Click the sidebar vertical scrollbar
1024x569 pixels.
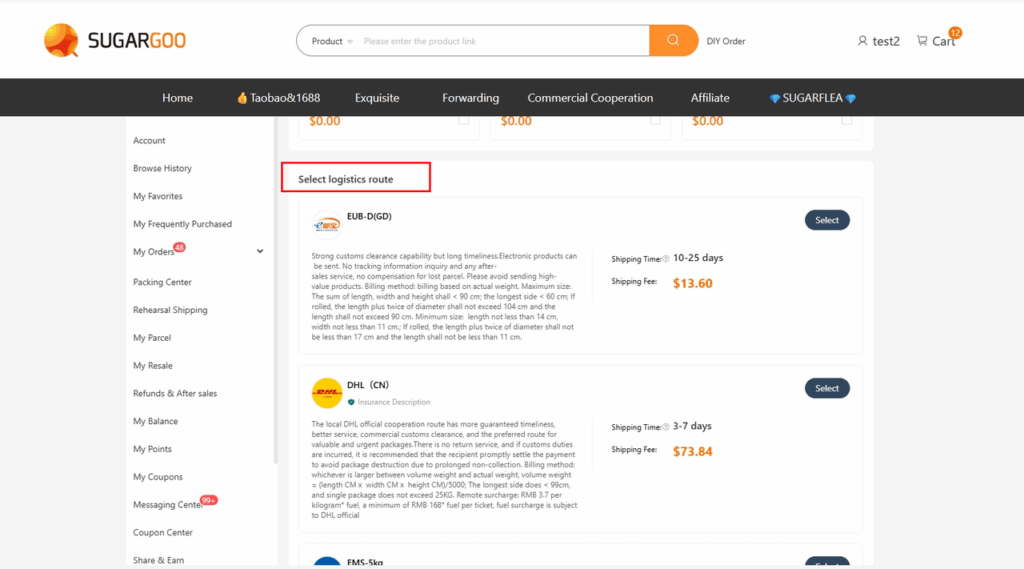276,291
